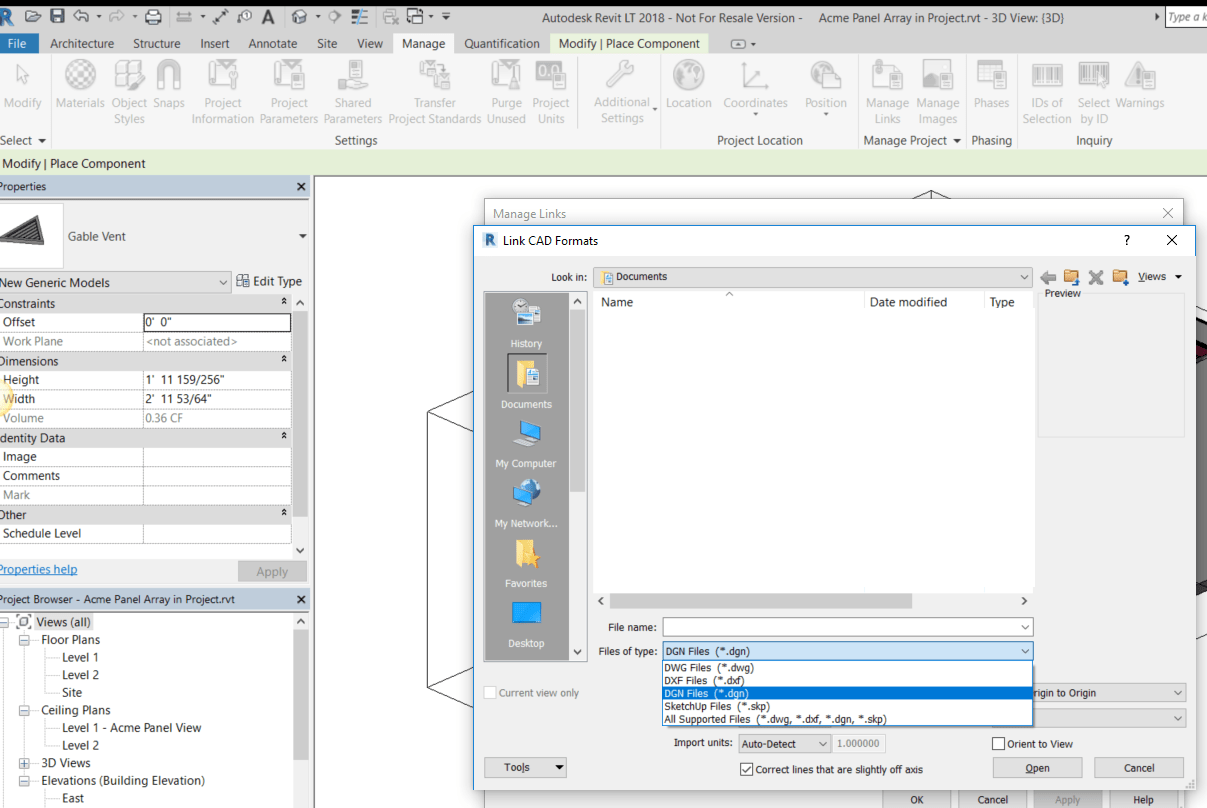Screen dimensions: 1207x808
Task: Click Transfer Project Standards
Action: [x=435, y=92]
